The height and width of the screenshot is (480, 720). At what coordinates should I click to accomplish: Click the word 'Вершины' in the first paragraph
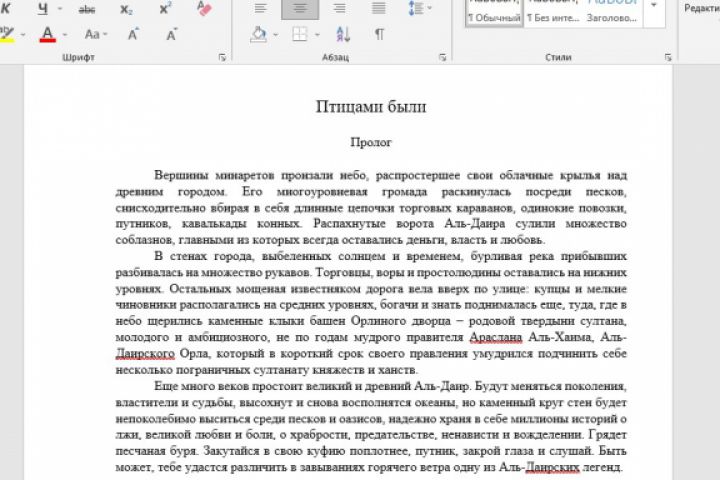point(181,175)
